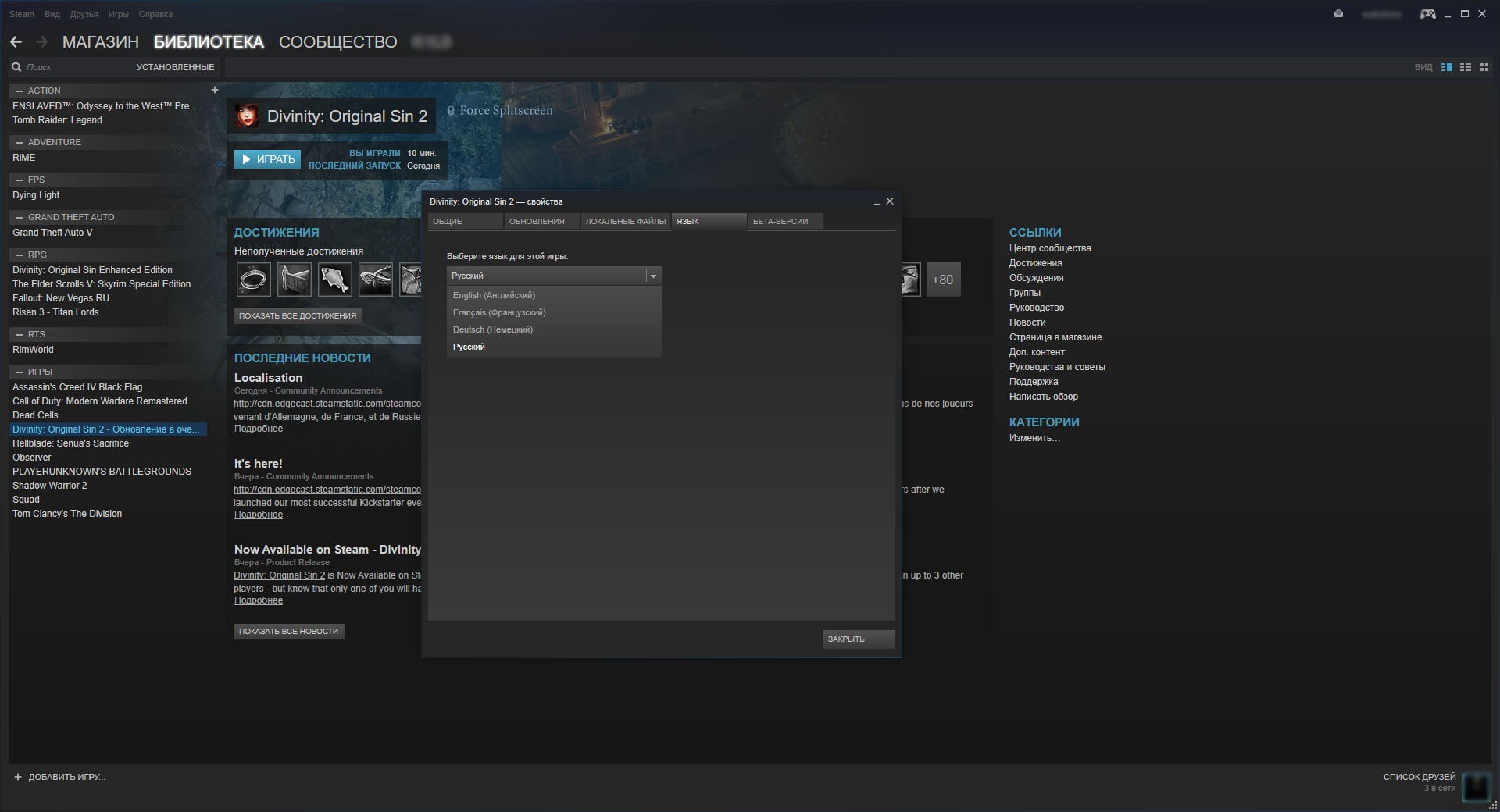Collapse the RTS category

[x=19, y=334]
